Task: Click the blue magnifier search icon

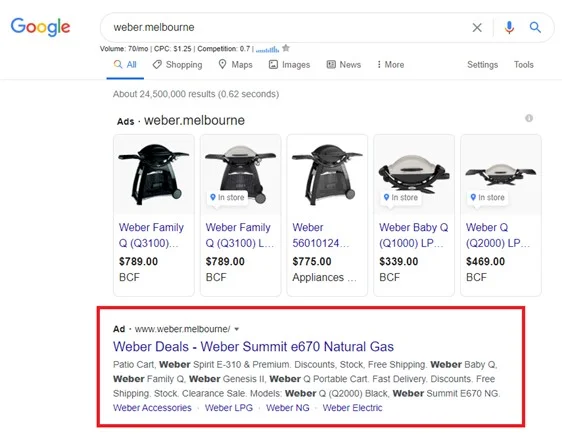Action: 535,27
